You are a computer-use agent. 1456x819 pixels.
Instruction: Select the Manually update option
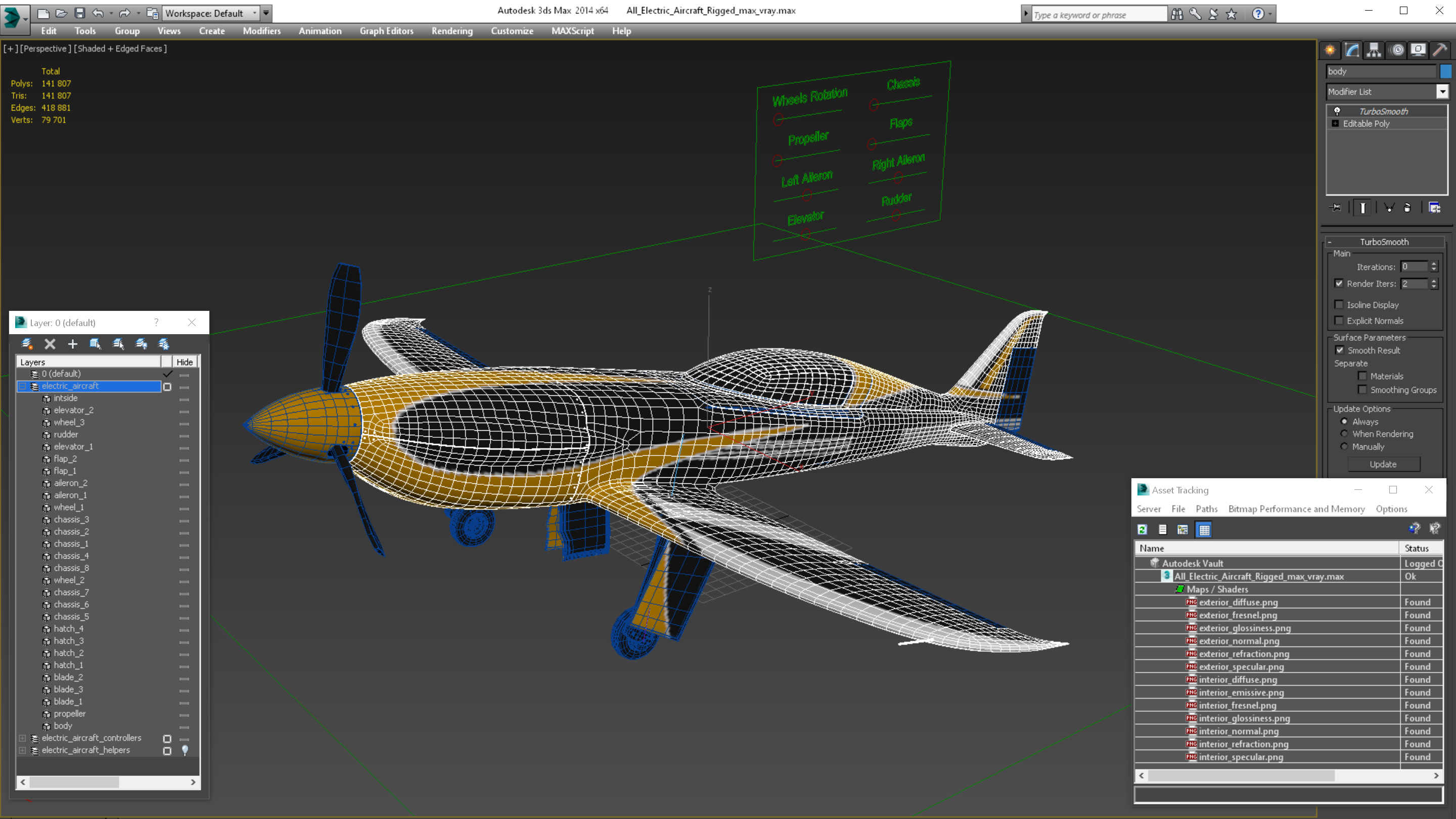[1344, 446]
